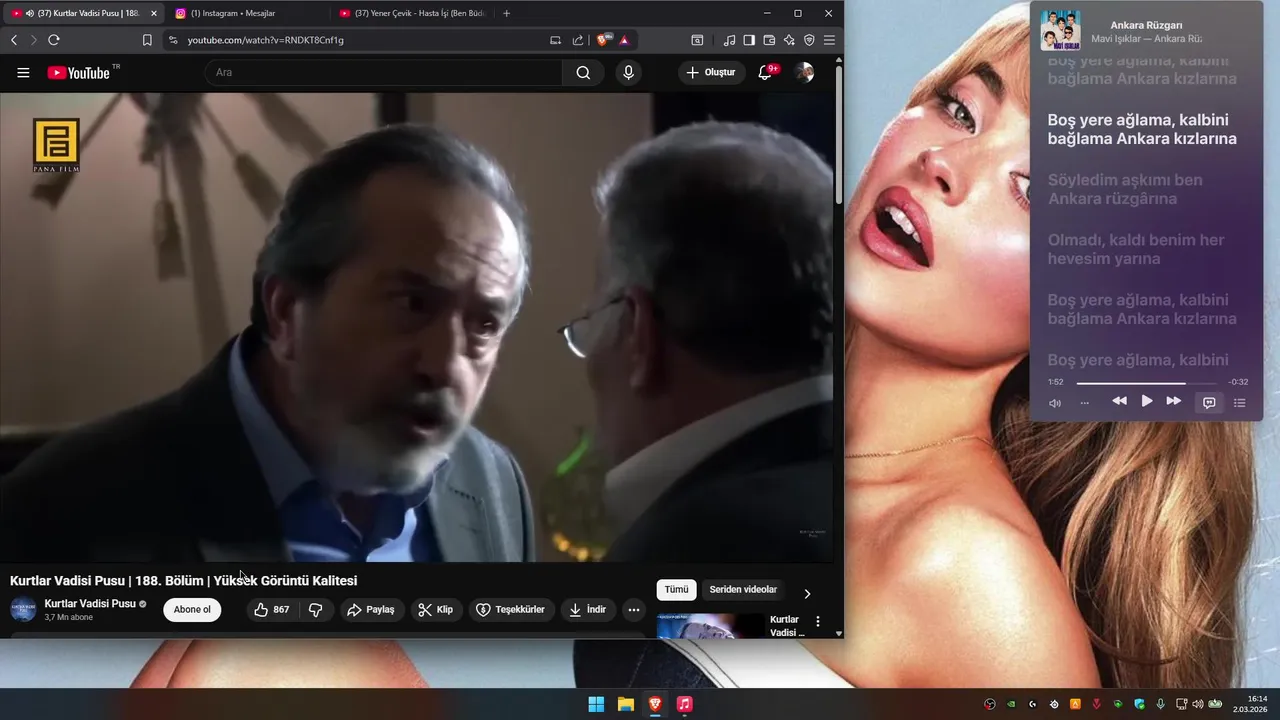
Task: Click Ankara Rüzgarı album artwork
Action: (1060, 30)
